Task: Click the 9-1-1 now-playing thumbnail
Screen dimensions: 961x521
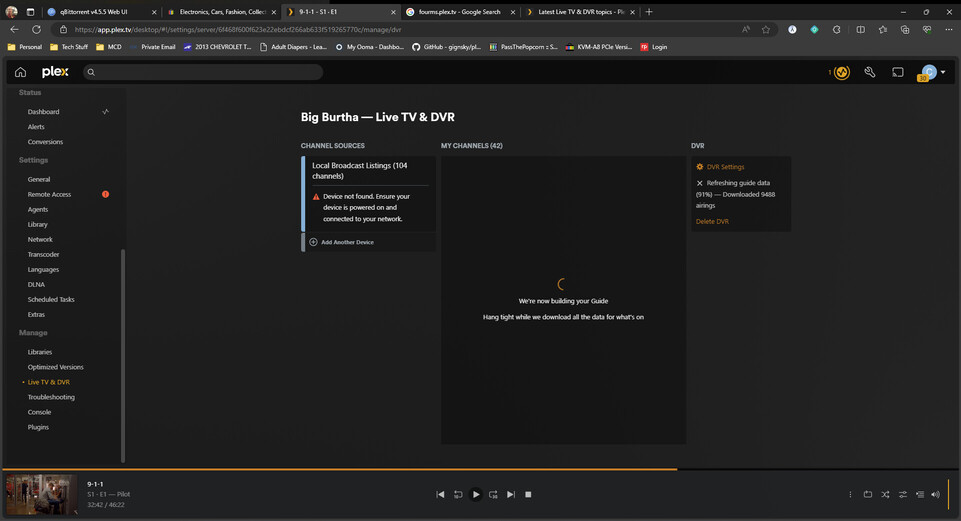Action: (42, 494)
